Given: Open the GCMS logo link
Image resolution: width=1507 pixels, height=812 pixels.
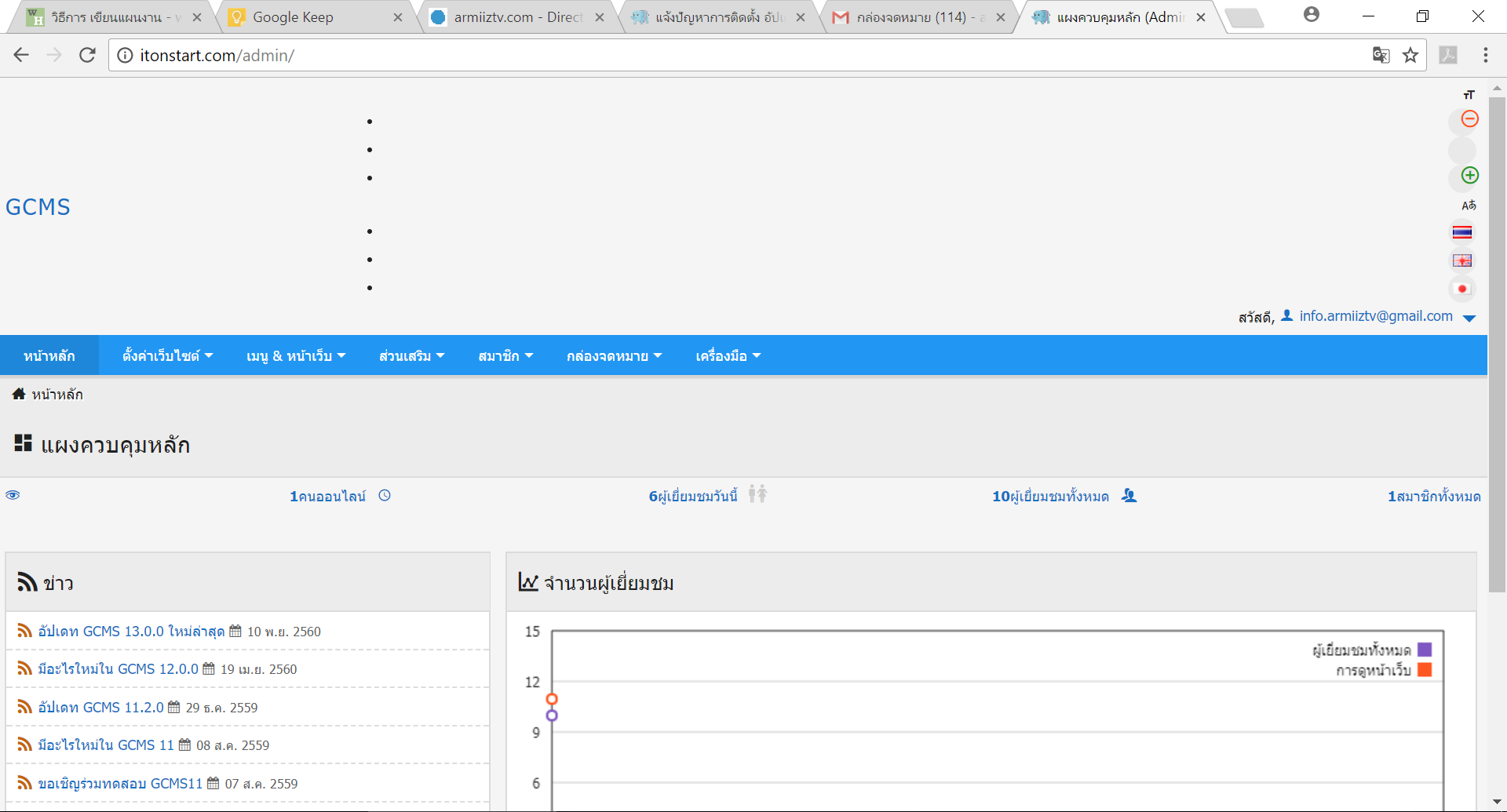Looking at the screenshot, I should tap(38, 206).
